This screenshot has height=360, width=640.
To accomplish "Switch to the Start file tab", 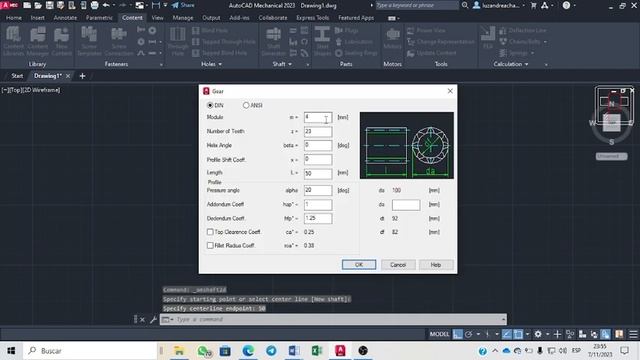I will pos(17,76).
